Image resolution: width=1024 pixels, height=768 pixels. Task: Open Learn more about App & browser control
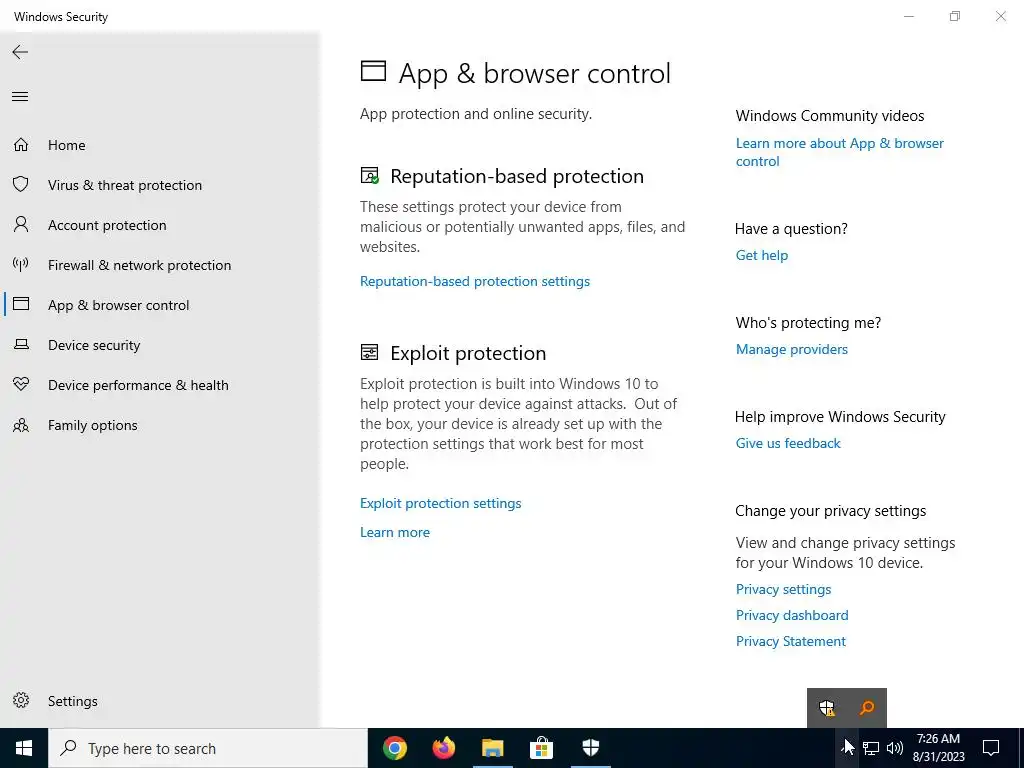point(840,152)
